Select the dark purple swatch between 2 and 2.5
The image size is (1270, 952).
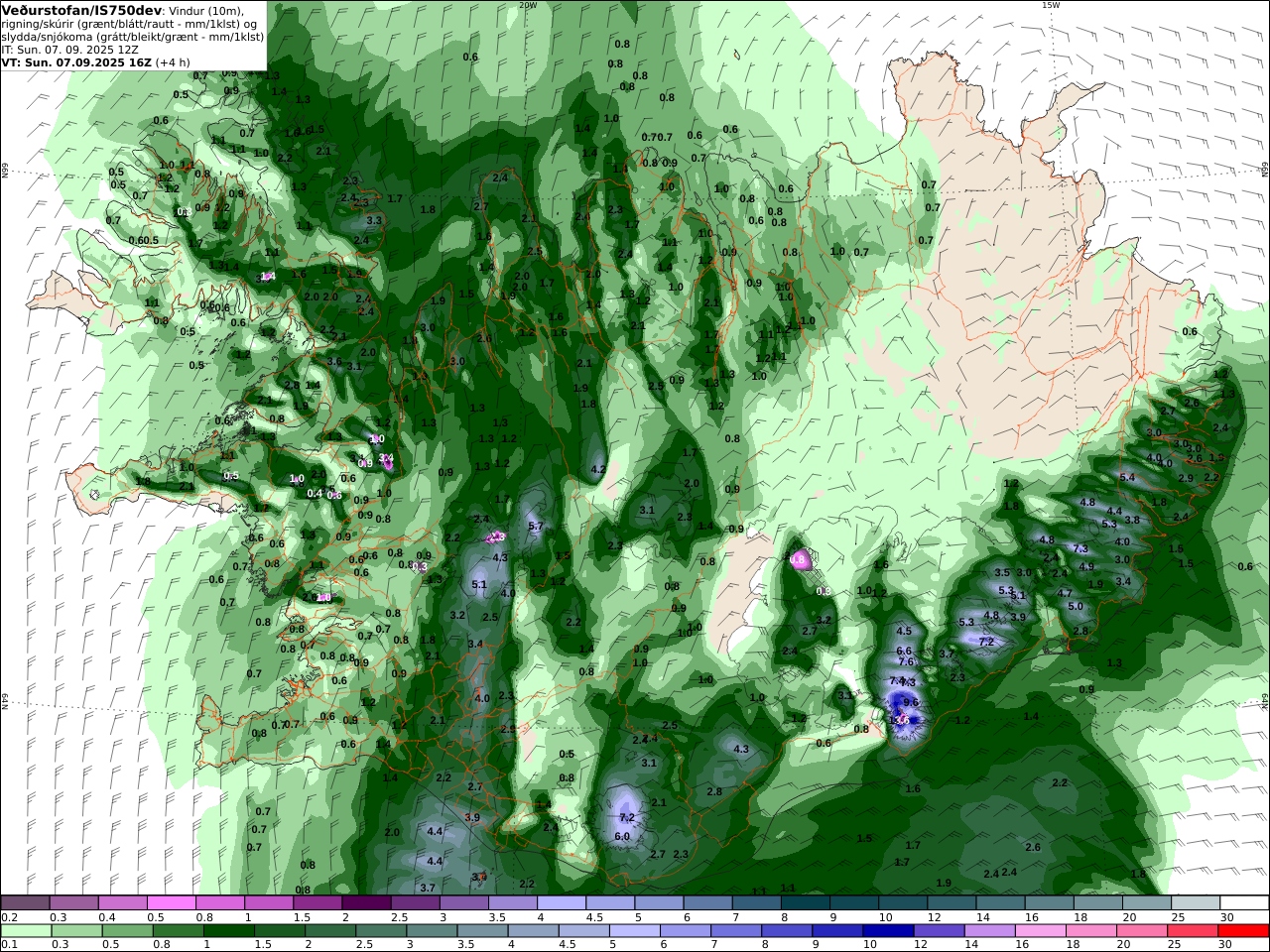pos(365,902)
